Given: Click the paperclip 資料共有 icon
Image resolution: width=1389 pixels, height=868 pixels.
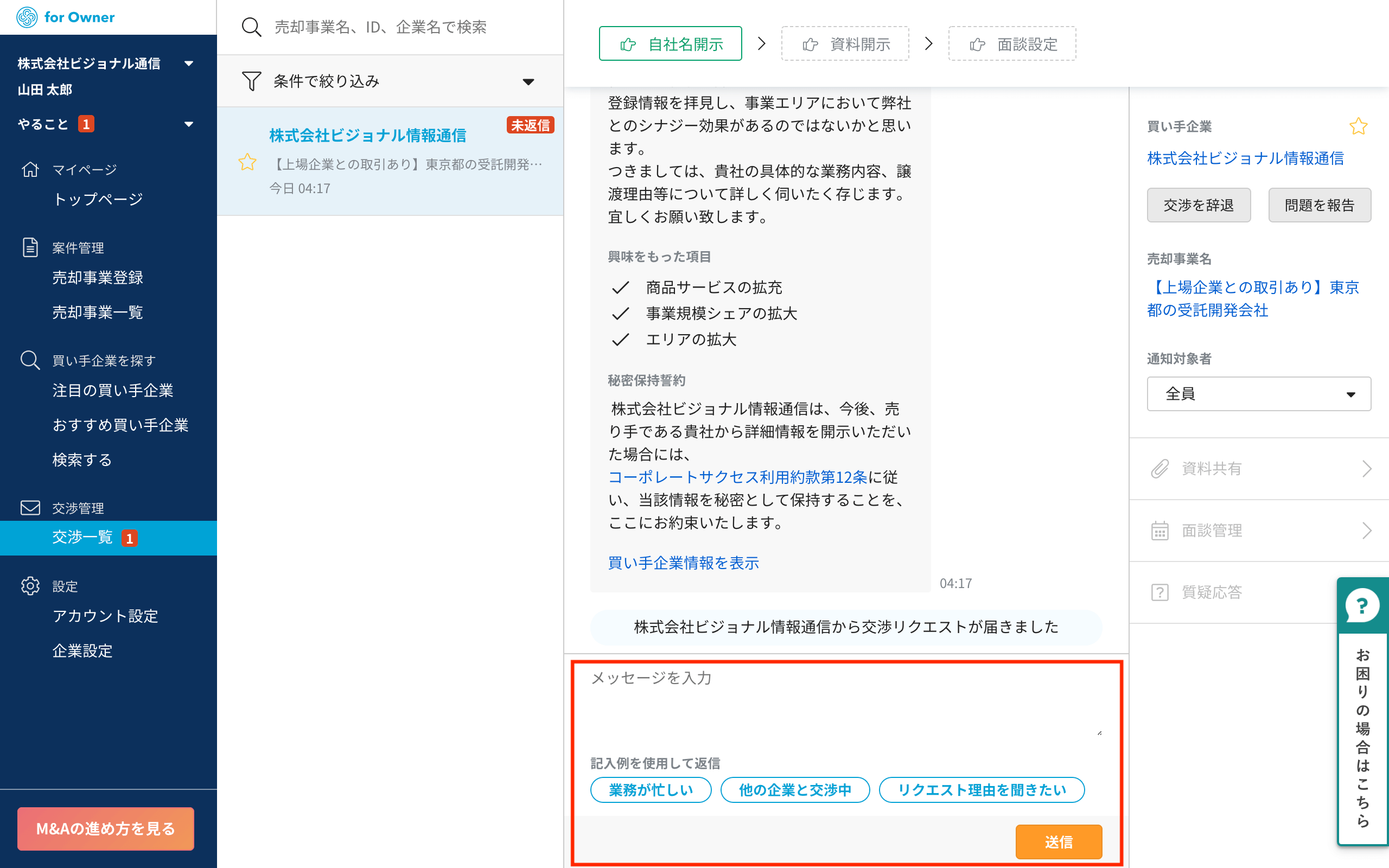Looking at the screenshot, I should (1159, 468).
